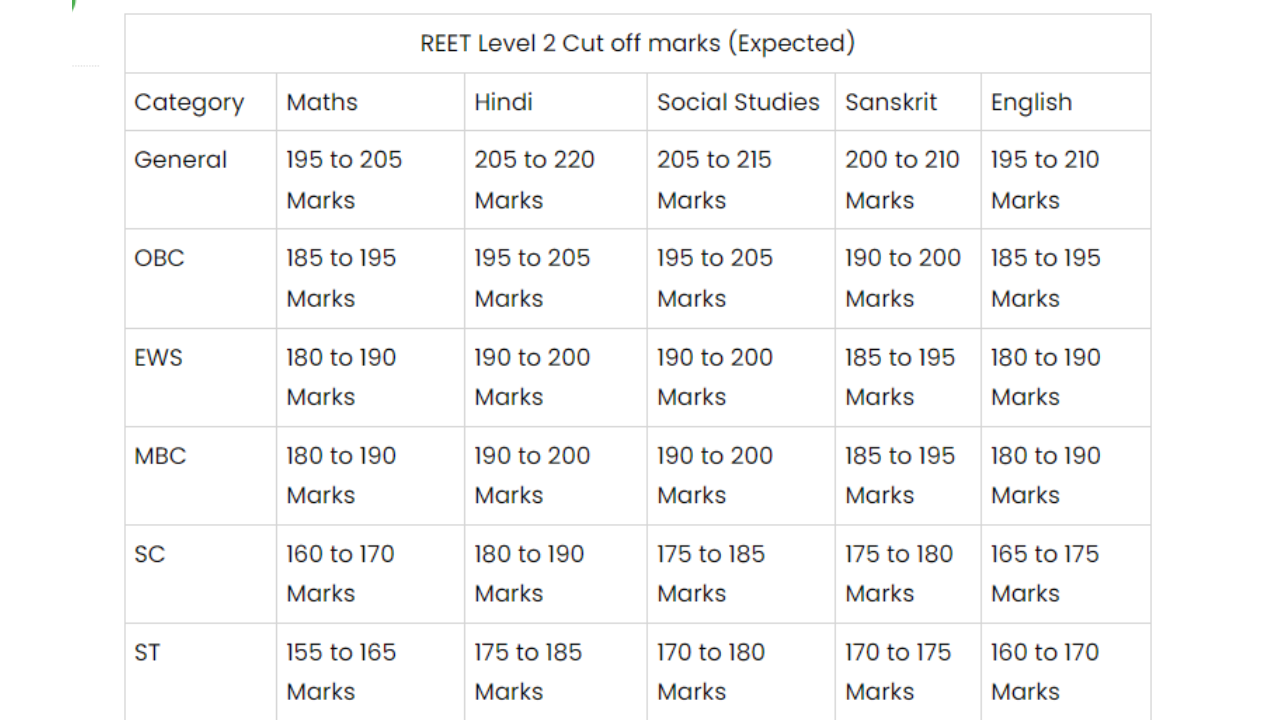Click the Maths column header
This screenshot has height=720, width=1280.
[322, 102]
